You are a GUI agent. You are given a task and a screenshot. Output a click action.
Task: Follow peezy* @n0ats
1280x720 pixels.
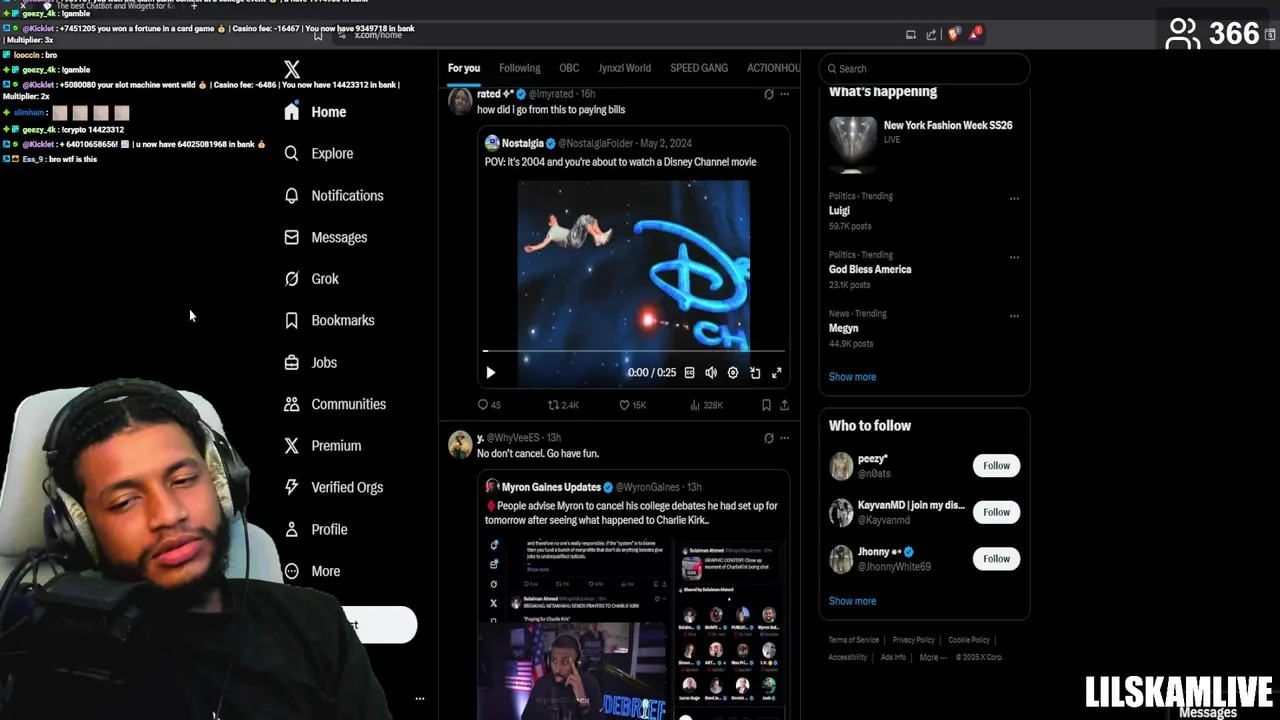(996, 466)
